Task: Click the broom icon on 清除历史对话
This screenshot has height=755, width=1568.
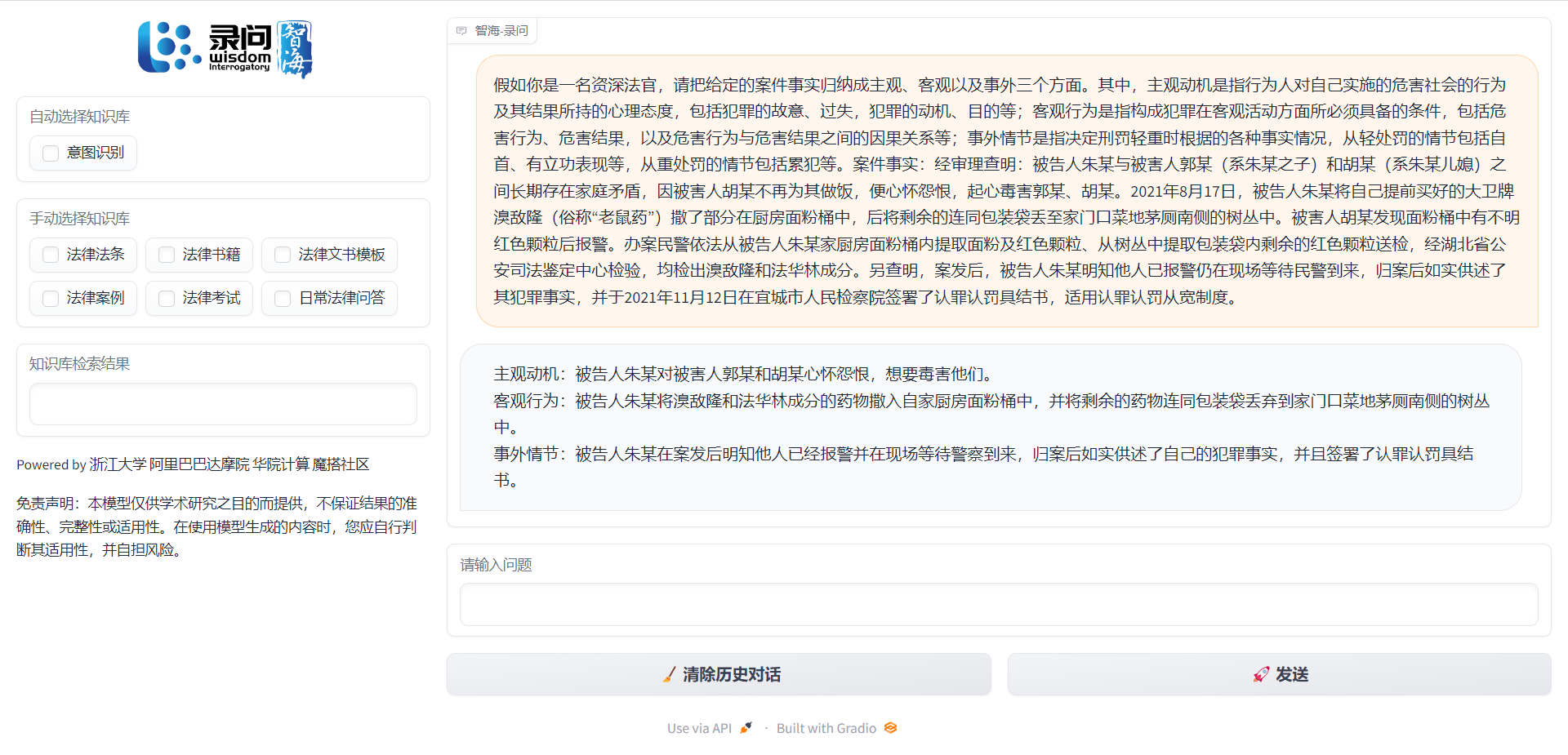Action: pos(669,674)
